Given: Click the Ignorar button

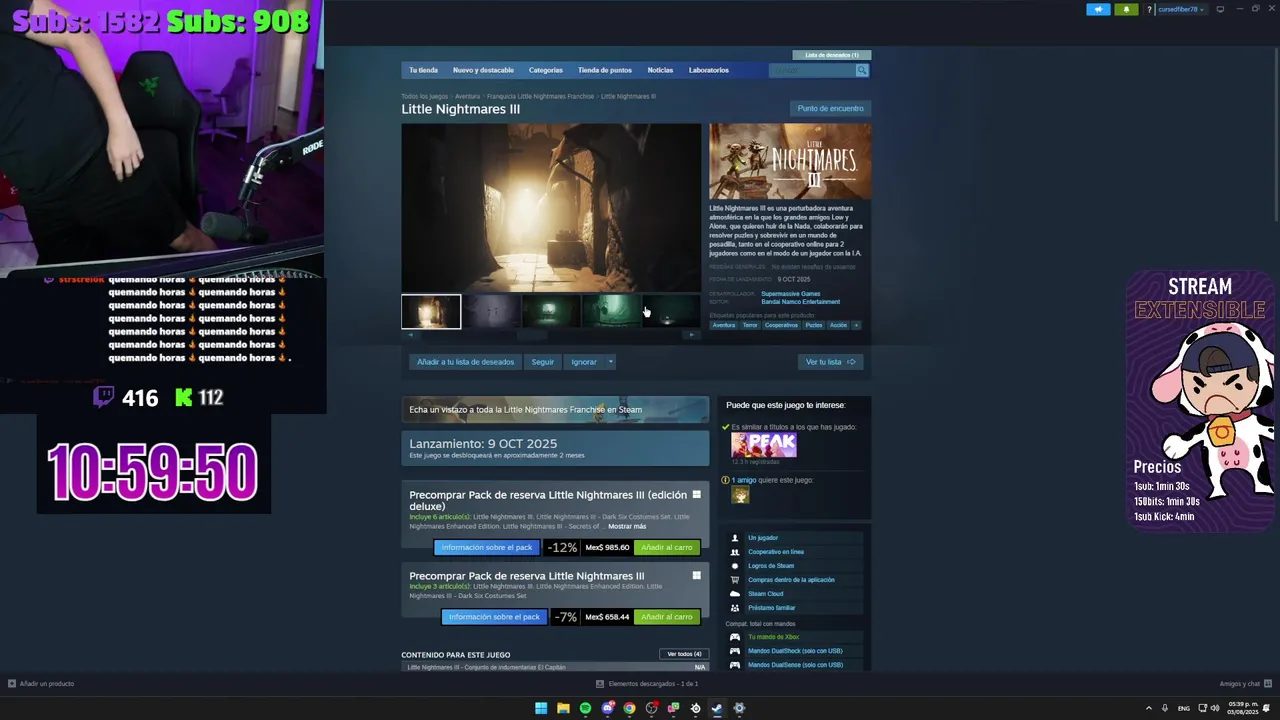Looking at the screenshot, I should click(584, 362).
